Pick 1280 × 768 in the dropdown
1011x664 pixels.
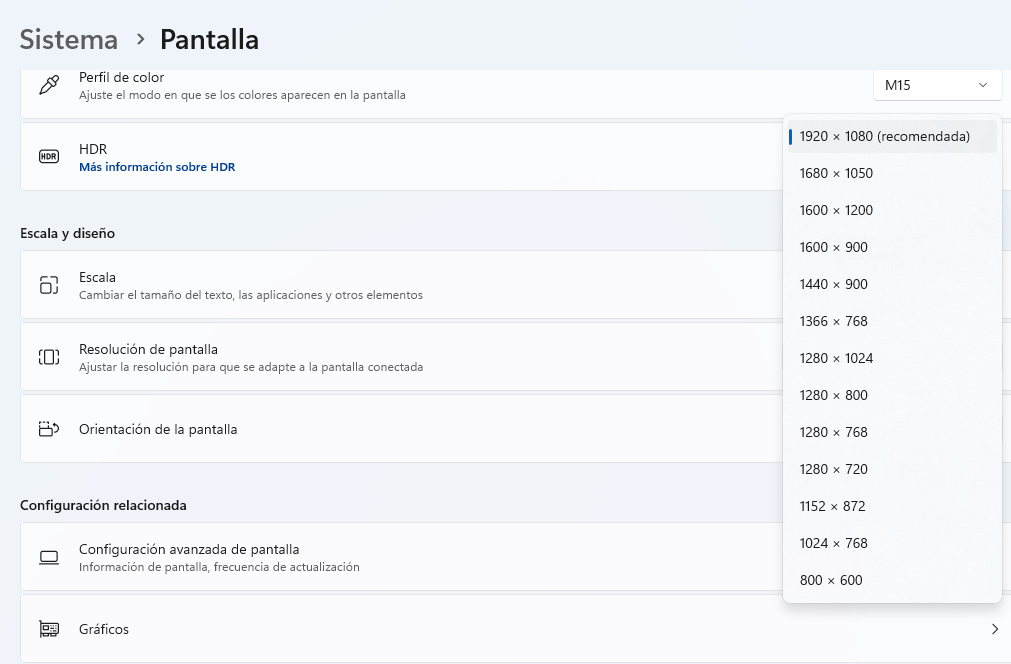click(892, 433)
